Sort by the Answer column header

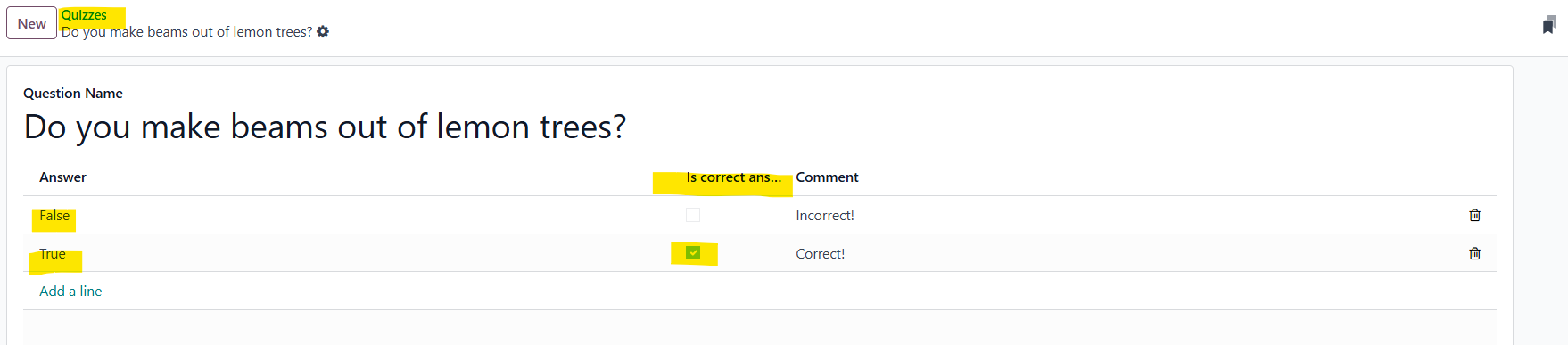[62, 177]
